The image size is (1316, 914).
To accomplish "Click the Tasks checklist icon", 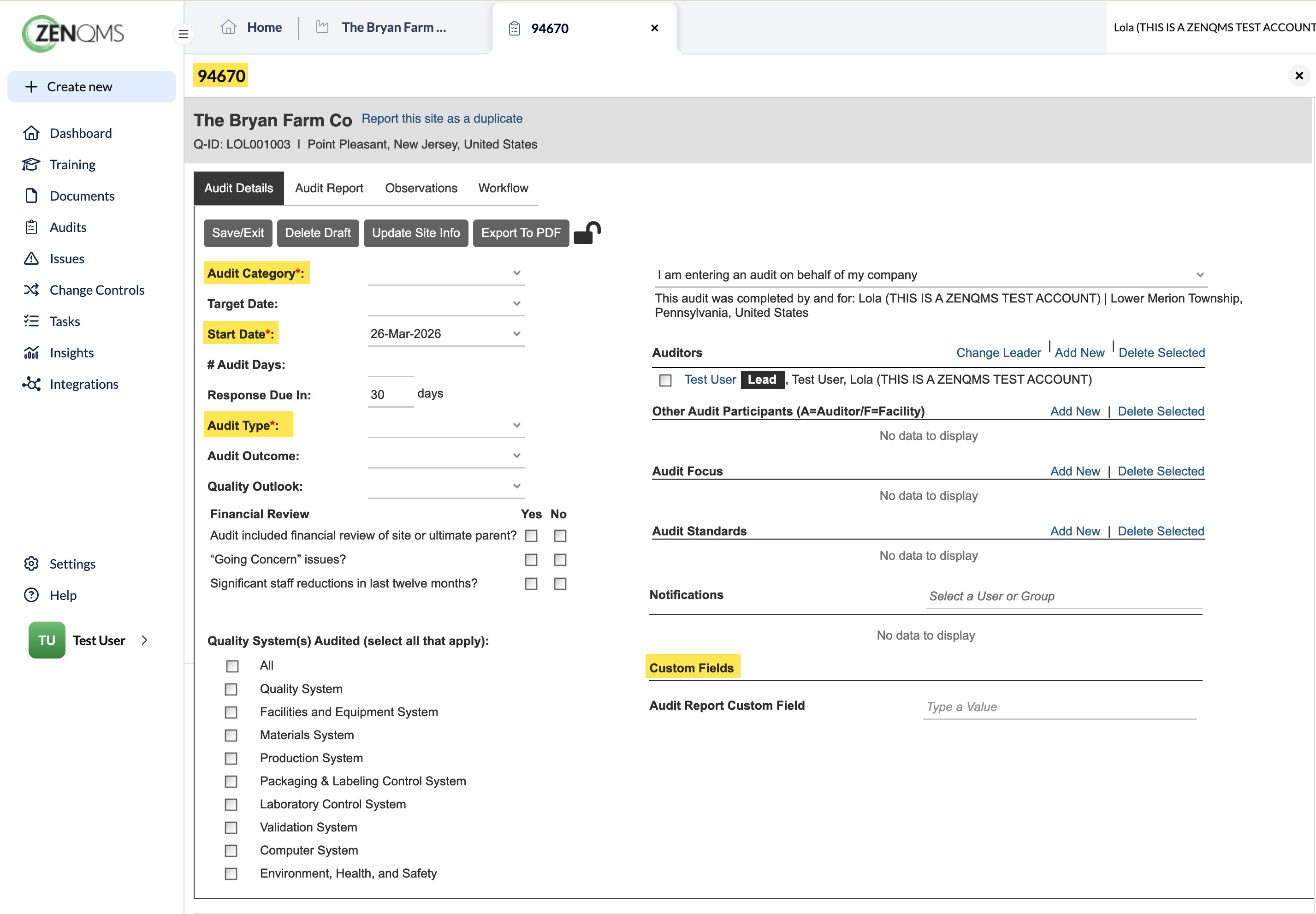I will (x=31, y=321).
